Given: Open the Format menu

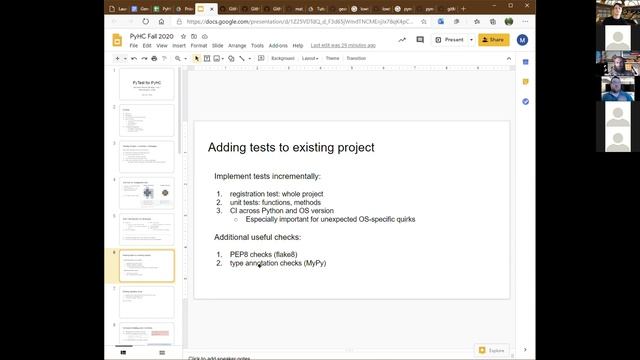Looking at the screenshot, I should click(x=199, y=46).
